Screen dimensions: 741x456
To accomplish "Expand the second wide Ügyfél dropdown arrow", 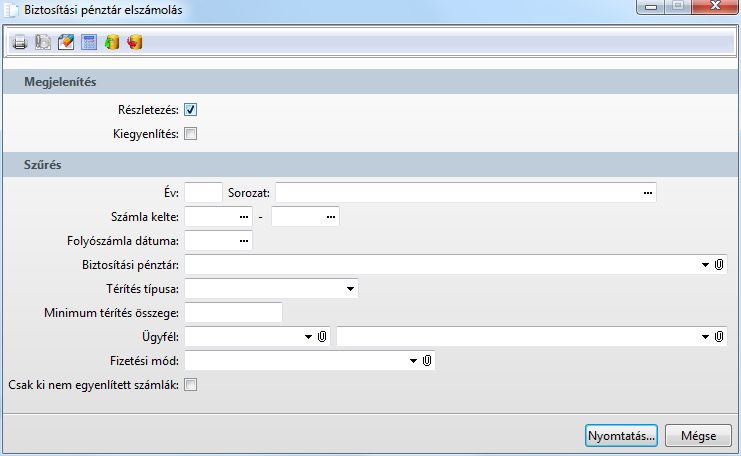I will 705,337.
